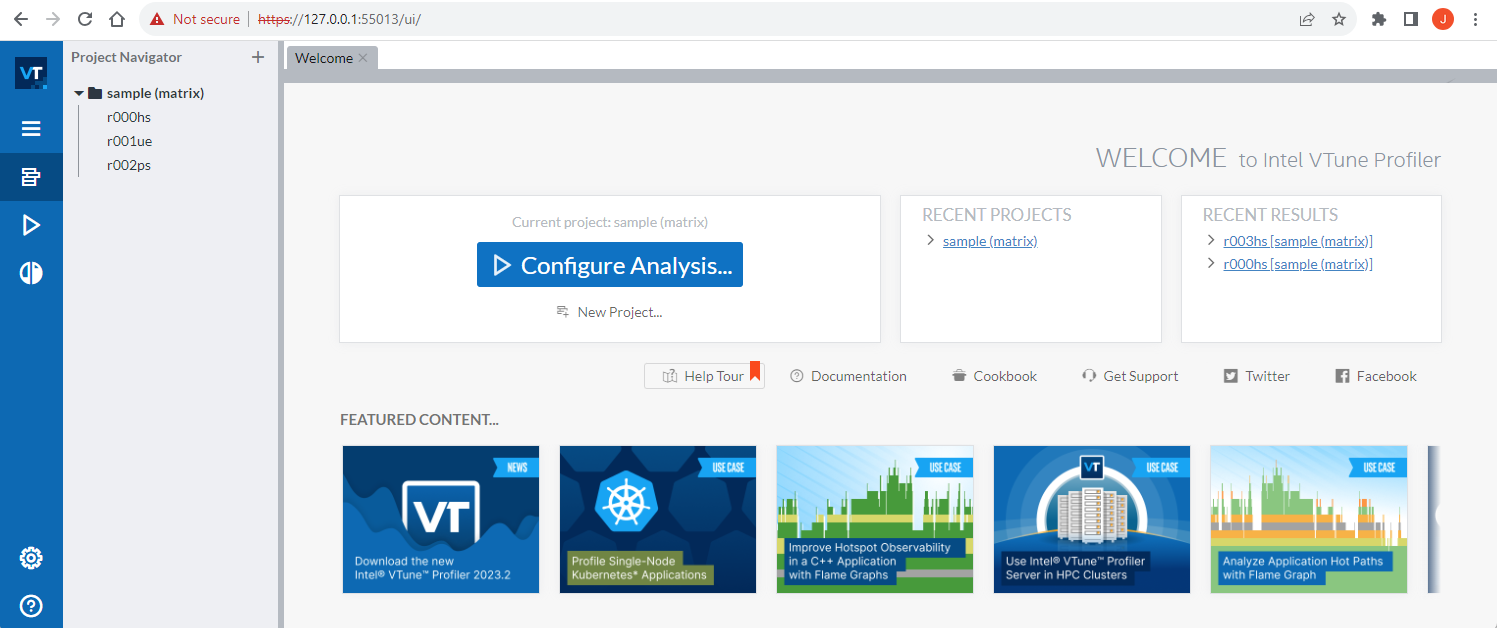The width and height of the screenshot is (1497, 628).
Task: Open Chrome extensions puzzle icon
Action: [x=1379, y=19]
